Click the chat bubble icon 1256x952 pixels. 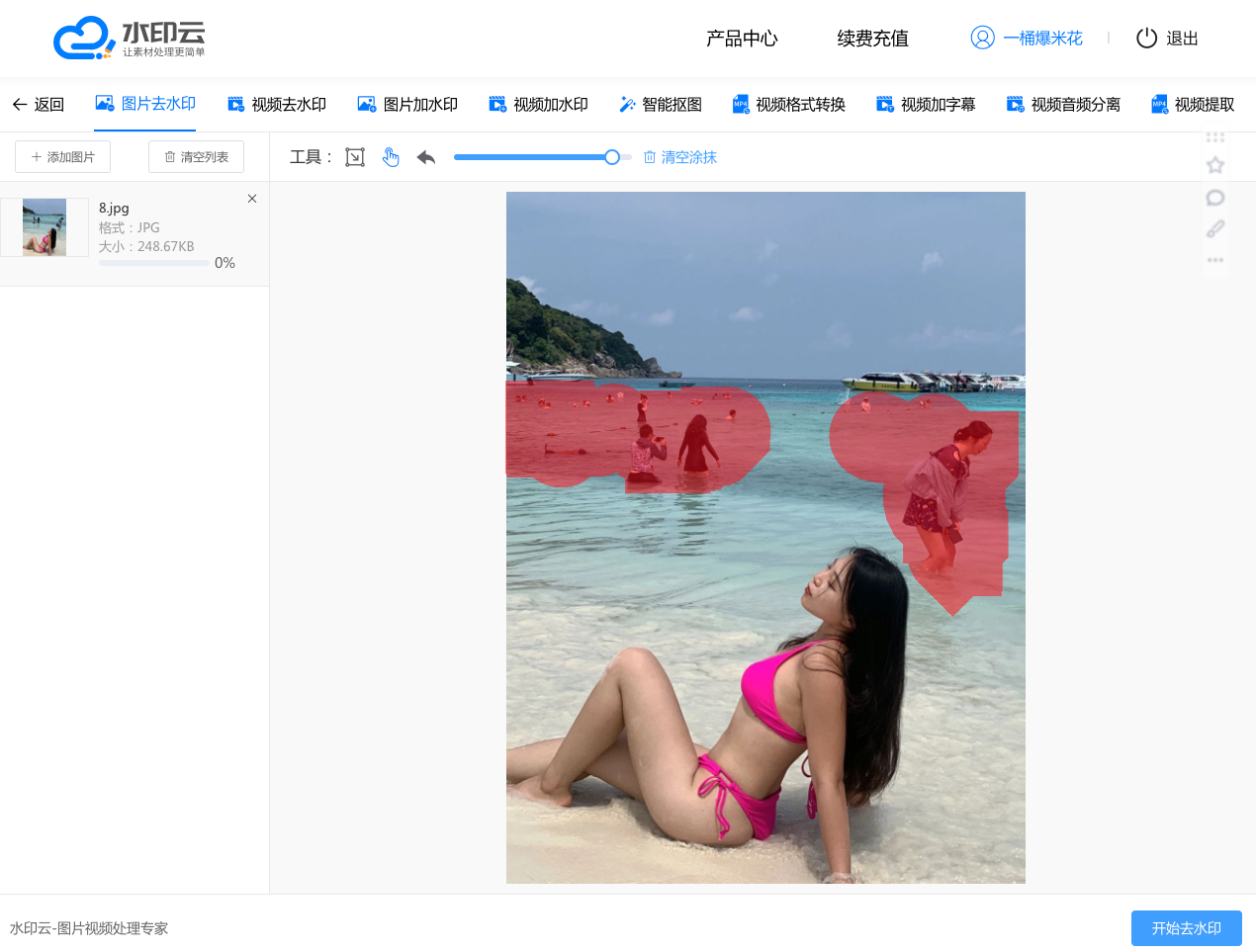coord(1215,198)
